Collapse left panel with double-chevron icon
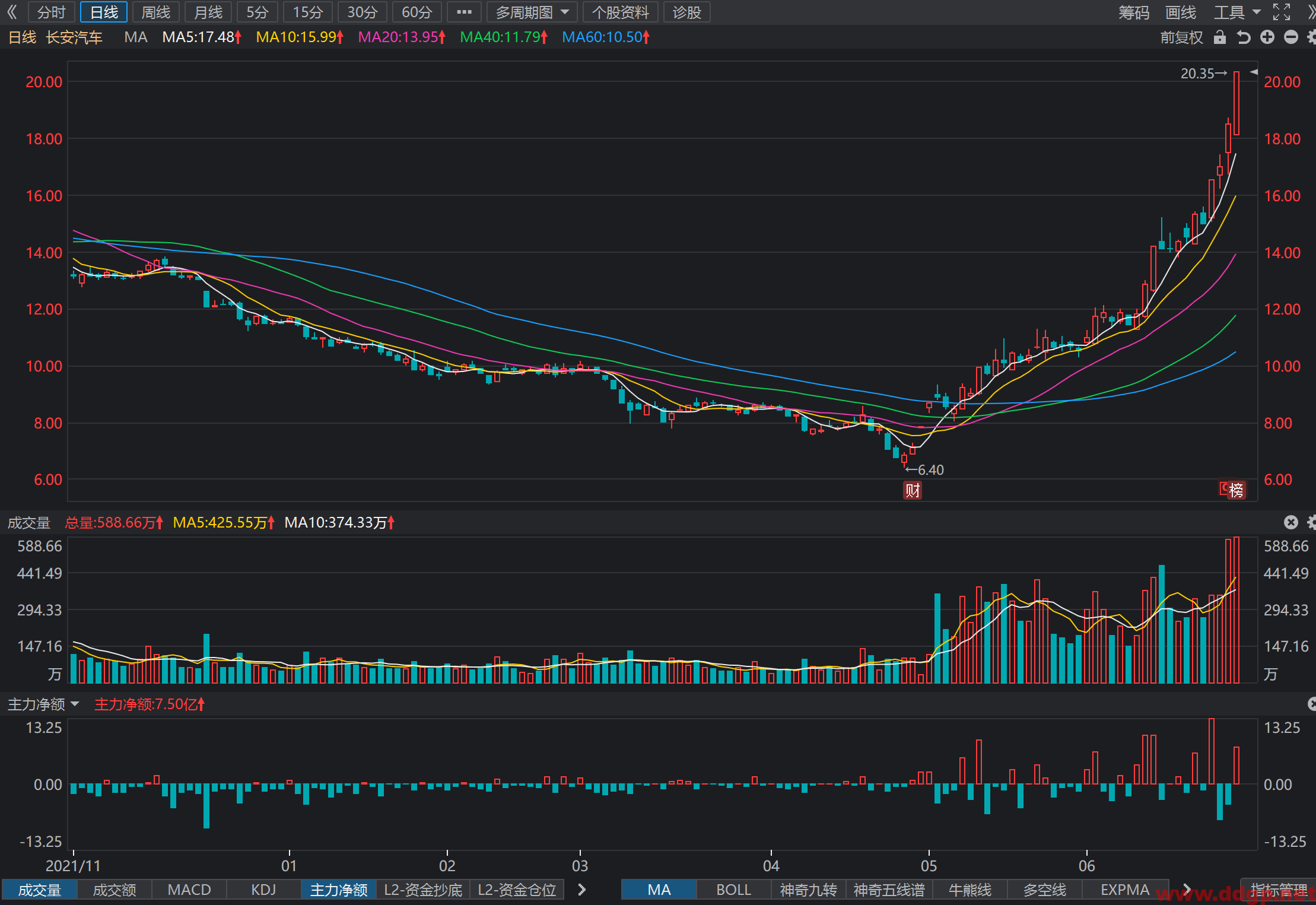1316x905 pixels. [x=12, y=12]
